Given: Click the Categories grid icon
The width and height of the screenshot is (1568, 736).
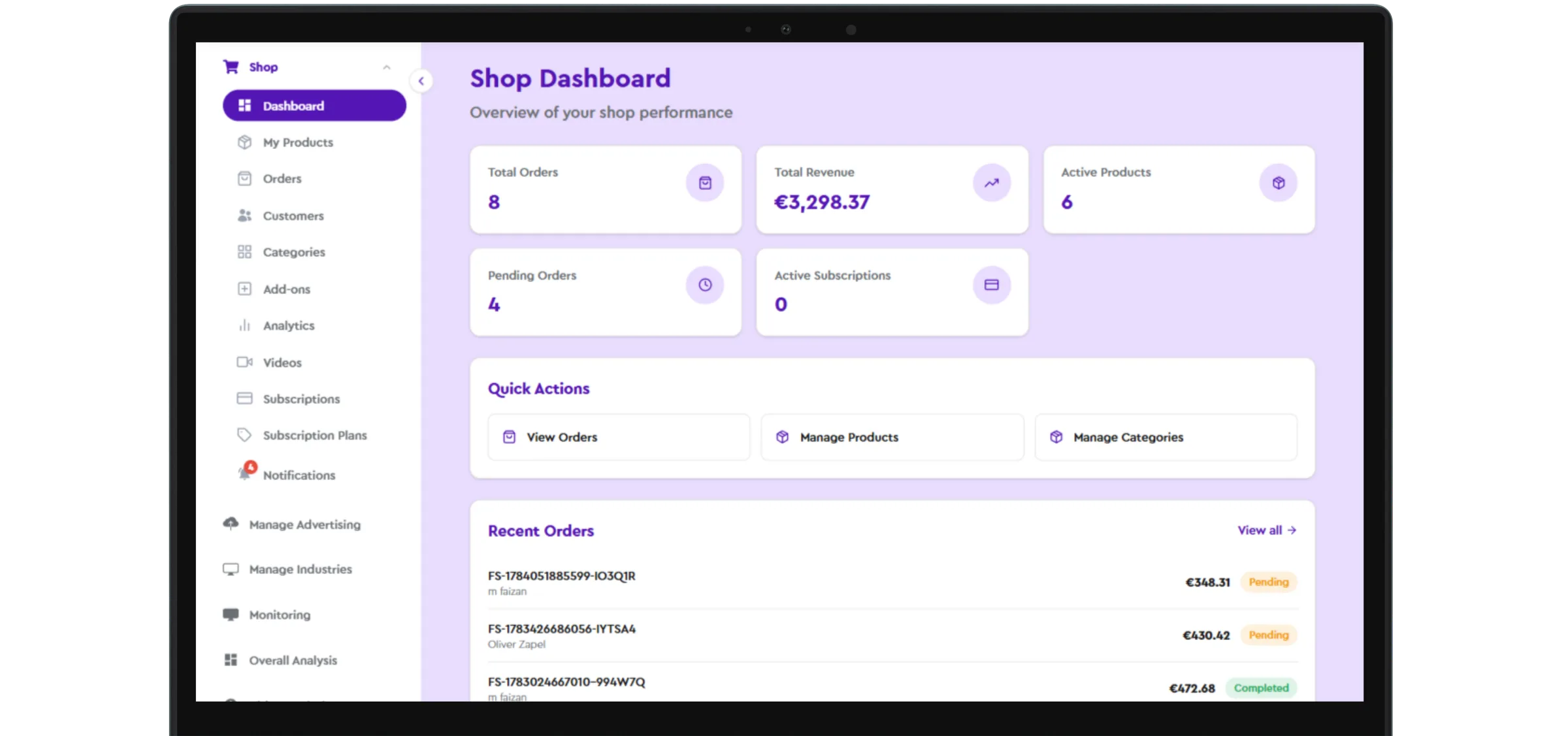Looking at the screenshot, I should 244,252.
